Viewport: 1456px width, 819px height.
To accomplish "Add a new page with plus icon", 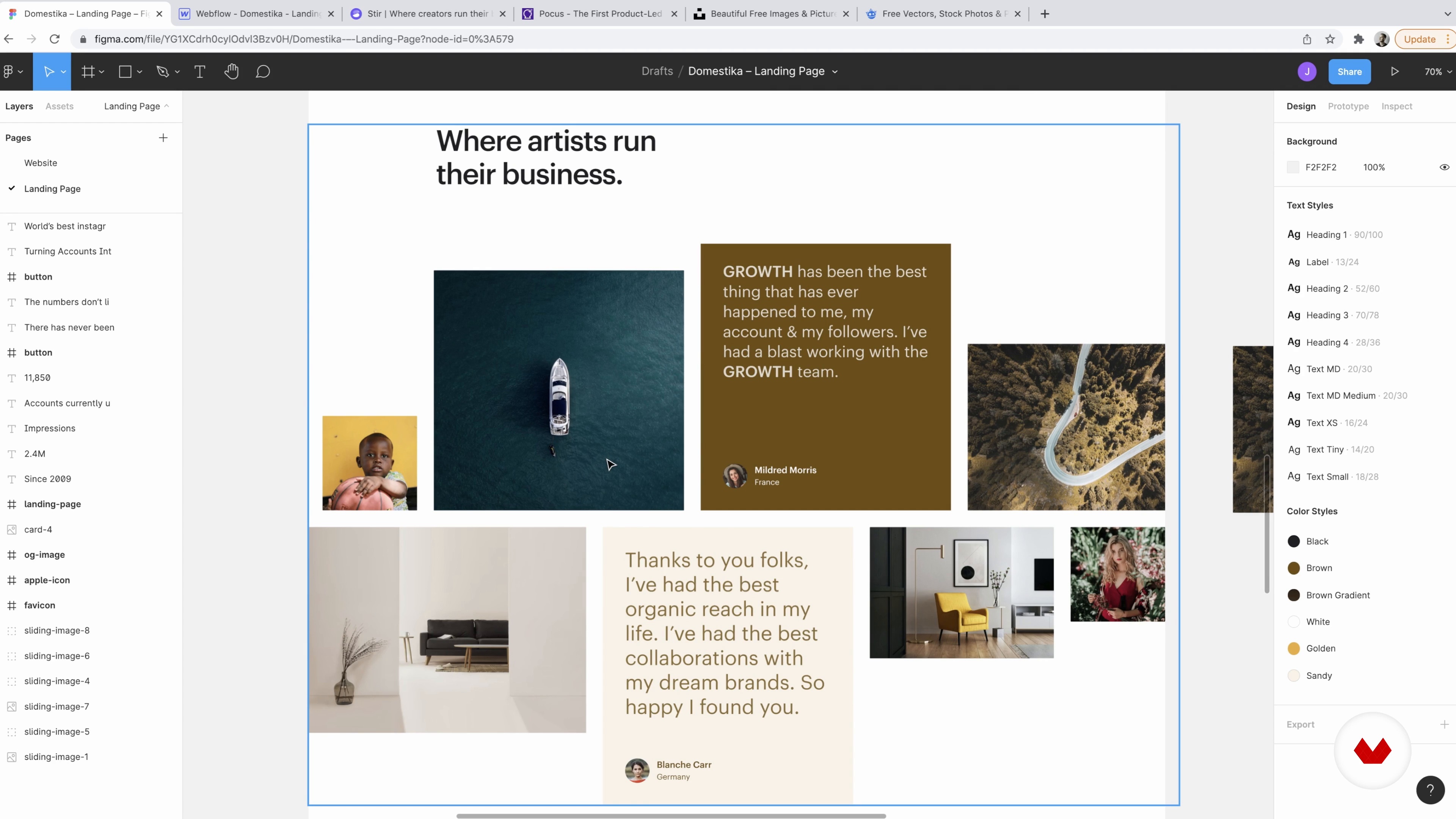I will click(163, 138).
